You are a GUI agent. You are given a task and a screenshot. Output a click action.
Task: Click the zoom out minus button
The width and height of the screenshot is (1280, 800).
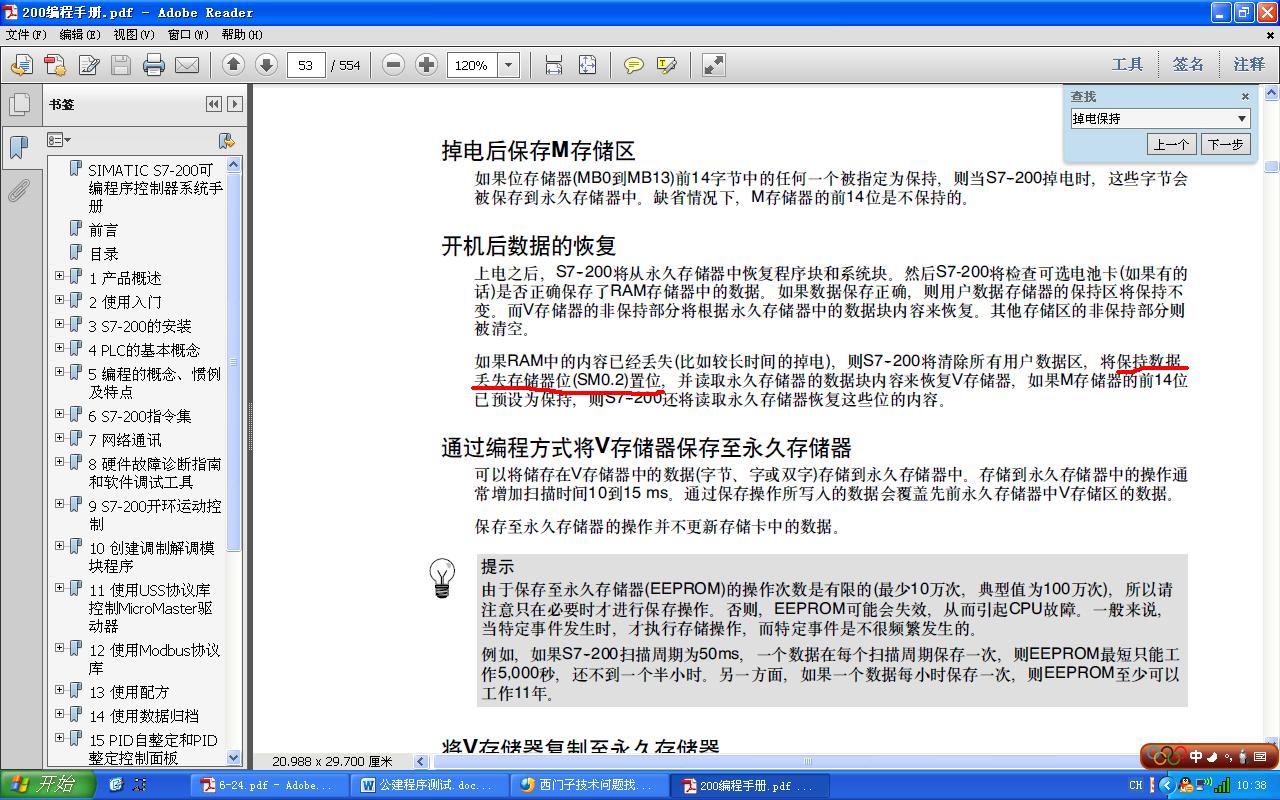394,65
